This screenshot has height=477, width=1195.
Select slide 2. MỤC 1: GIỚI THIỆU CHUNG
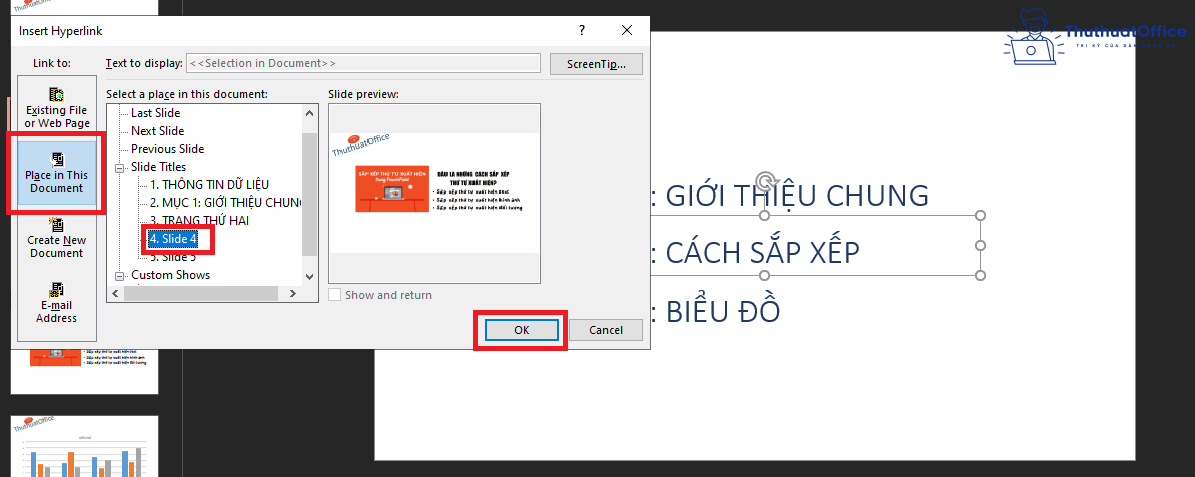(x=225, y=203)
